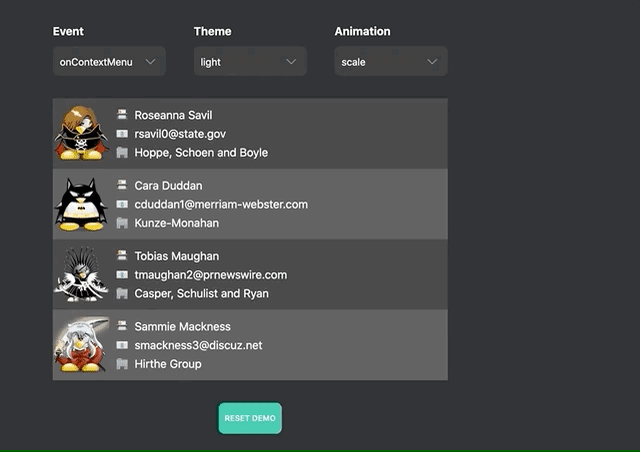Select the name Cara Duddan
Viewport: 640px width, 452px height.
pos(168,186)
